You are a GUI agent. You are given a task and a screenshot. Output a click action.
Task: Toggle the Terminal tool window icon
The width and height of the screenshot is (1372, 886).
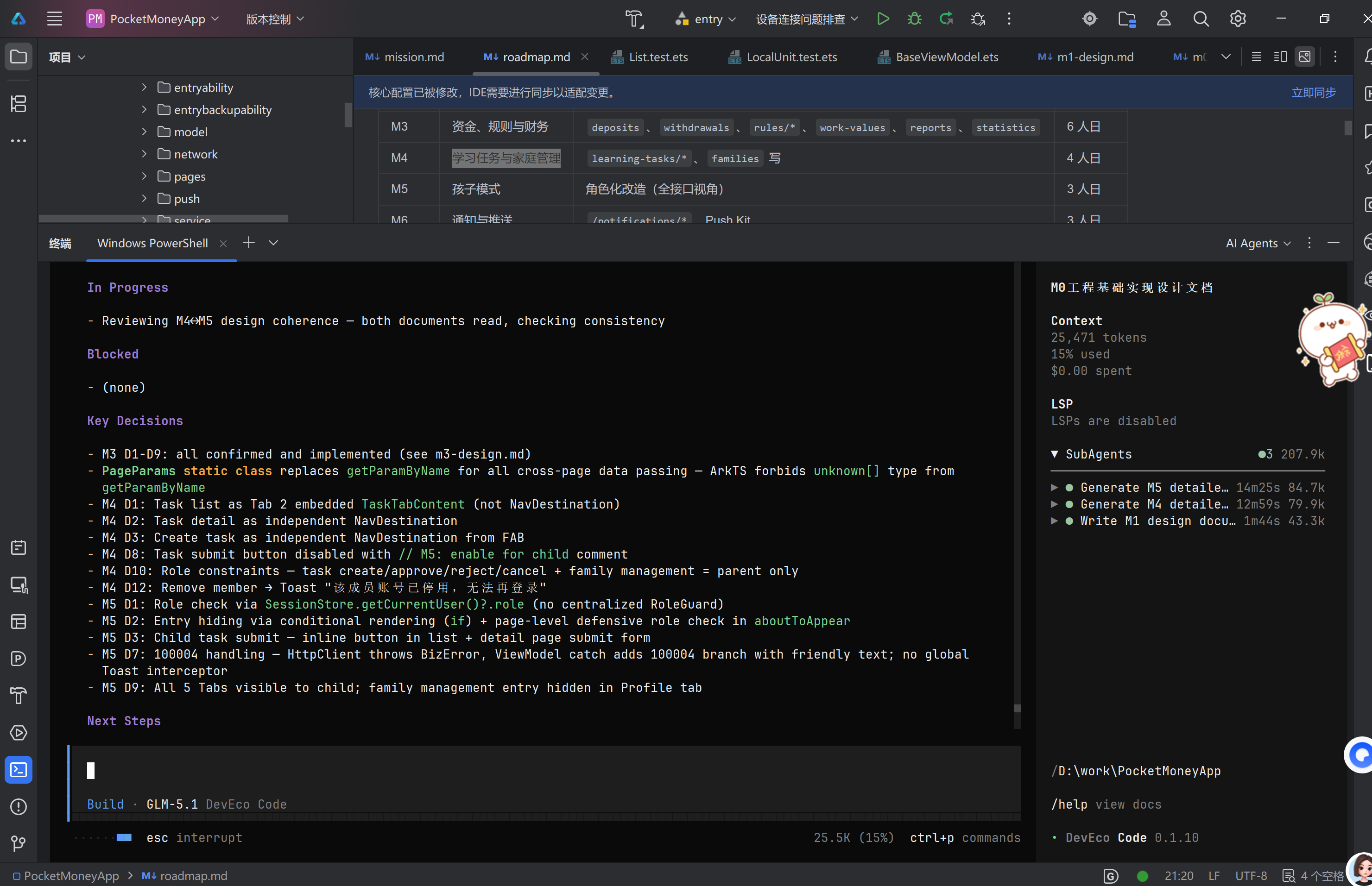pos(19,770)
